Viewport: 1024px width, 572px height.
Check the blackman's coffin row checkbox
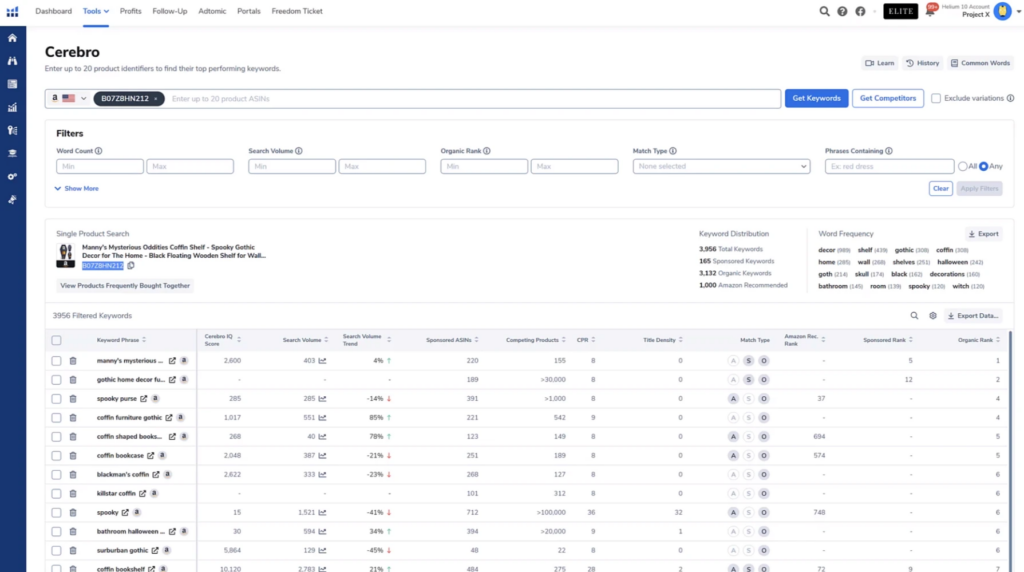click(56, 475)
